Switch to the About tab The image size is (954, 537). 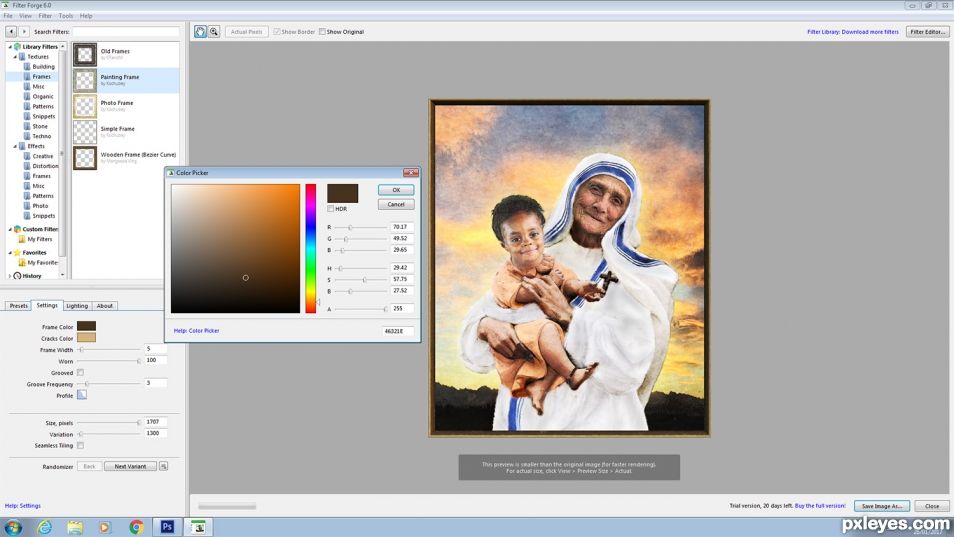click(x=105, y=306)
